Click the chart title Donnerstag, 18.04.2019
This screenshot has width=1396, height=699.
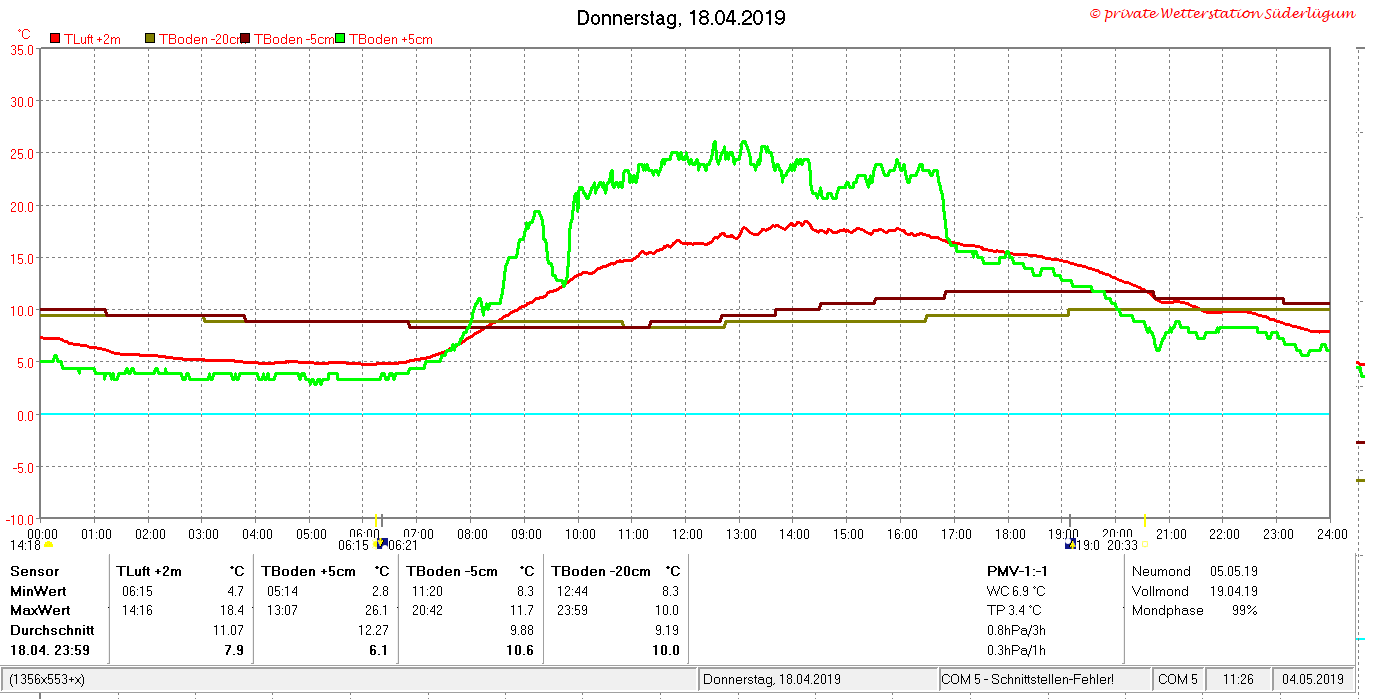click(x=681, y=18)
